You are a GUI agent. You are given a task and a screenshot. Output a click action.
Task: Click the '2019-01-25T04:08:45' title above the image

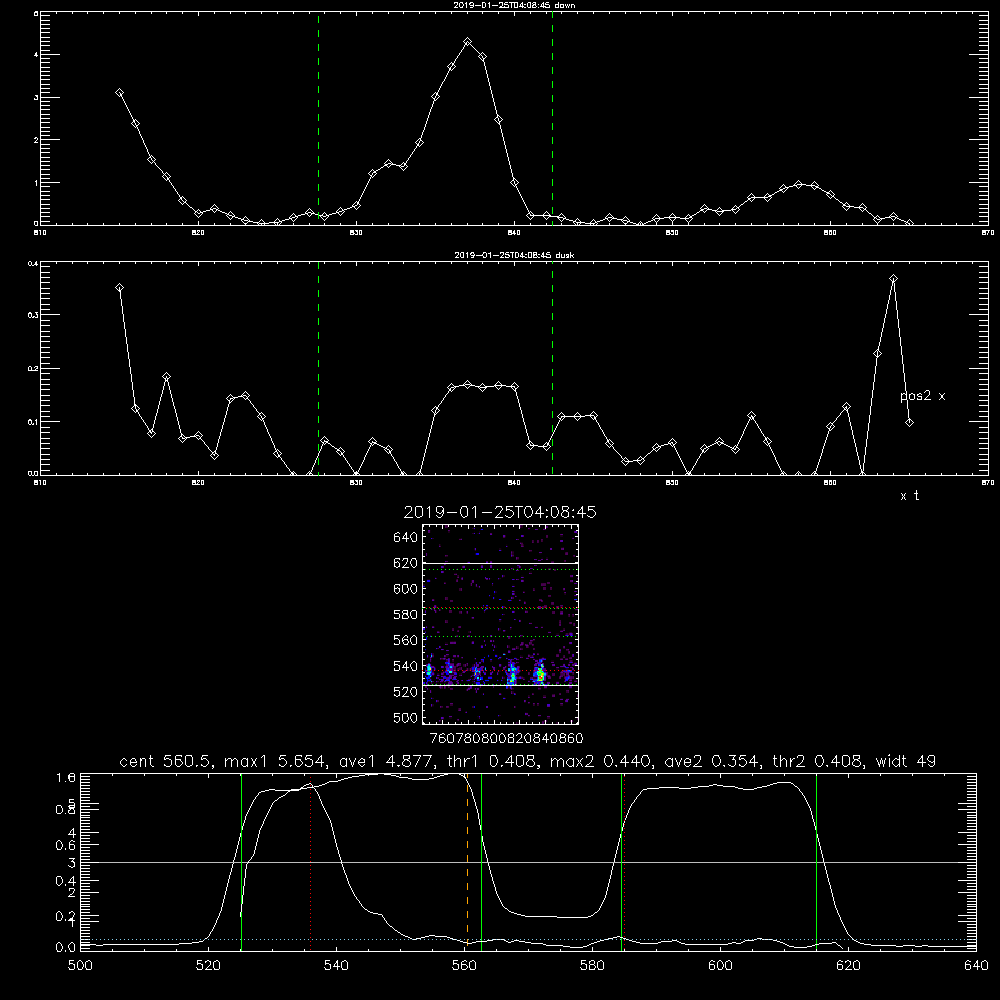tap(500, 512)
